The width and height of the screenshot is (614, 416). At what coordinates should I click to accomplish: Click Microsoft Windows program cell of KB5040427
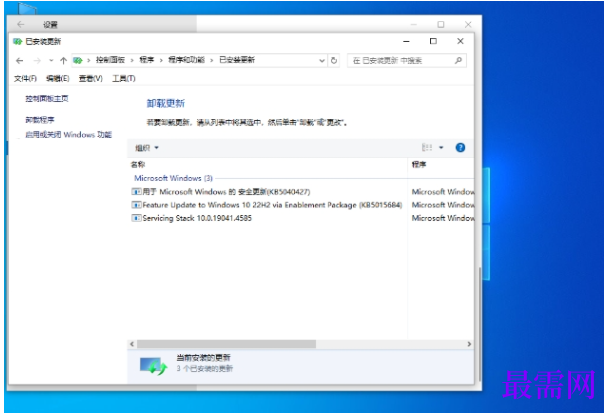click(x=442, y=192)
